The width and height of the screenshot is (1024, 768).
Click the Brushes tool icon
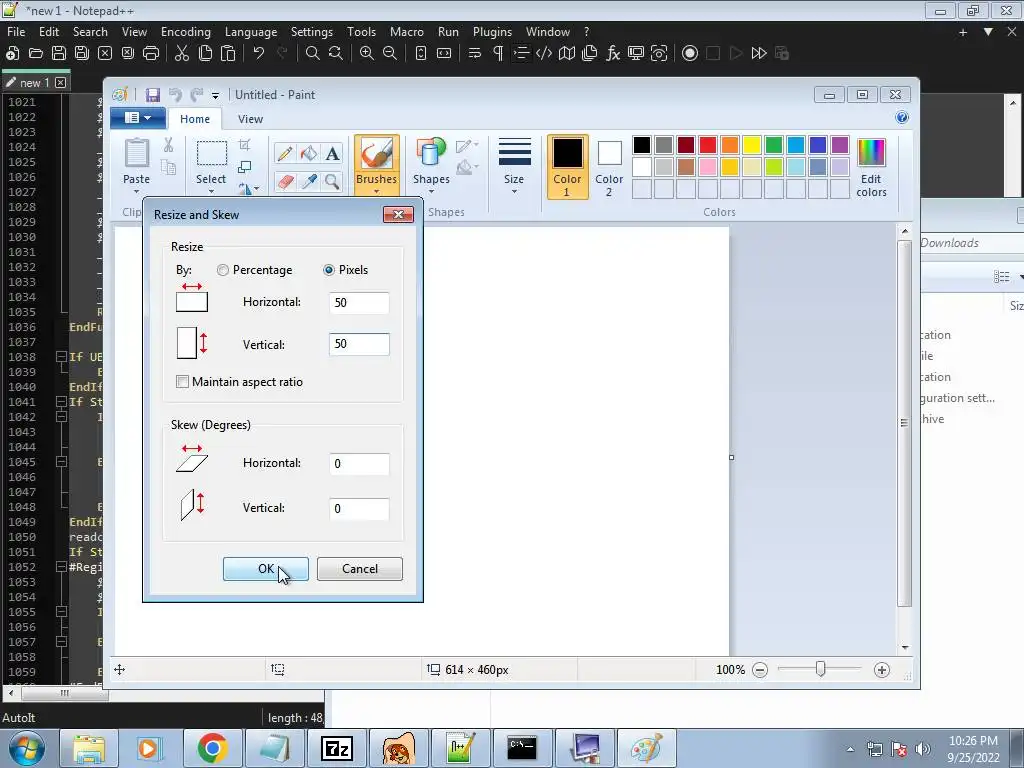coord(377,154)
